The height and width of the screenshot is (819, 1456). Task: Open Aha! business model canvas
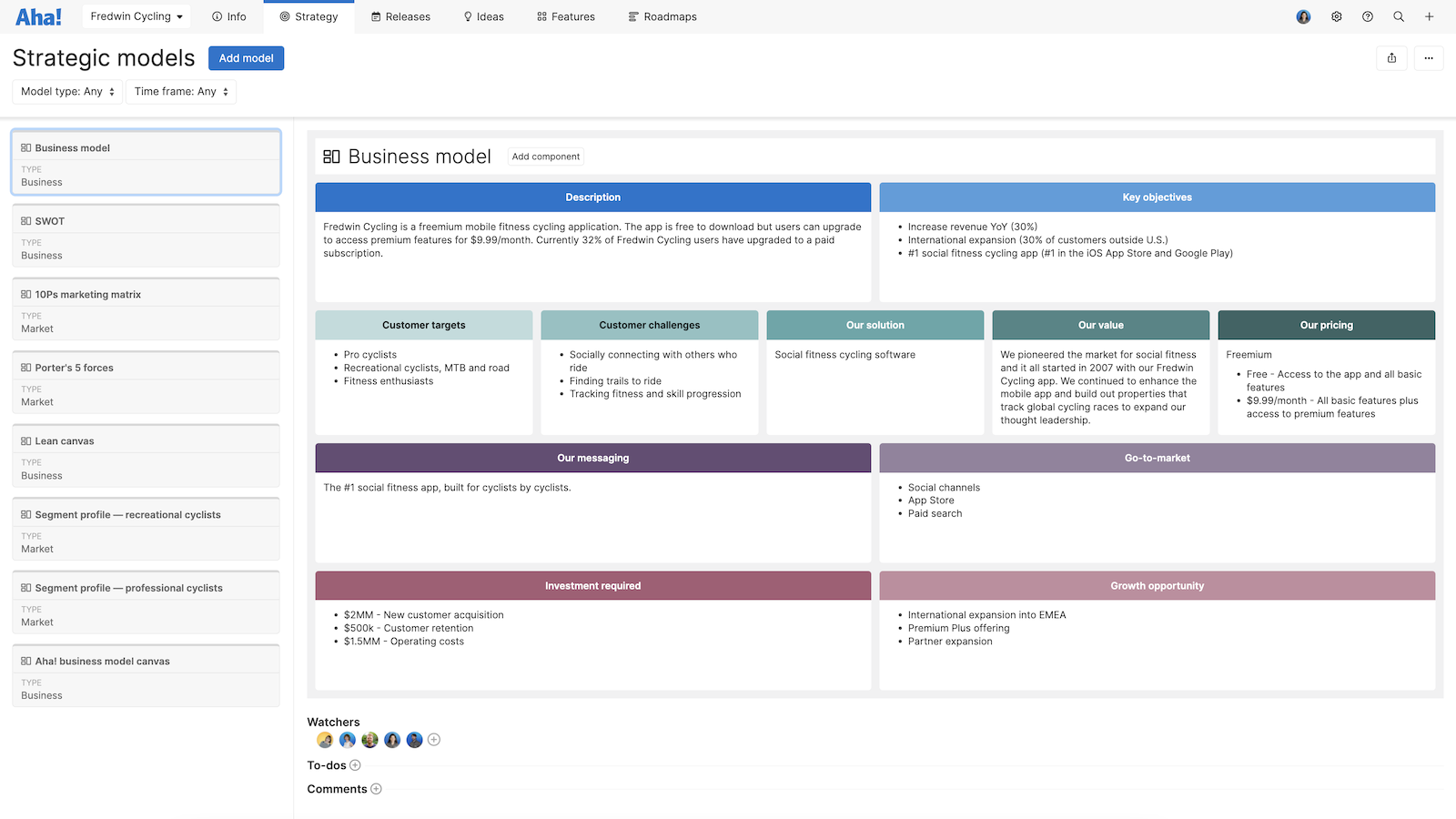[146, 676]
